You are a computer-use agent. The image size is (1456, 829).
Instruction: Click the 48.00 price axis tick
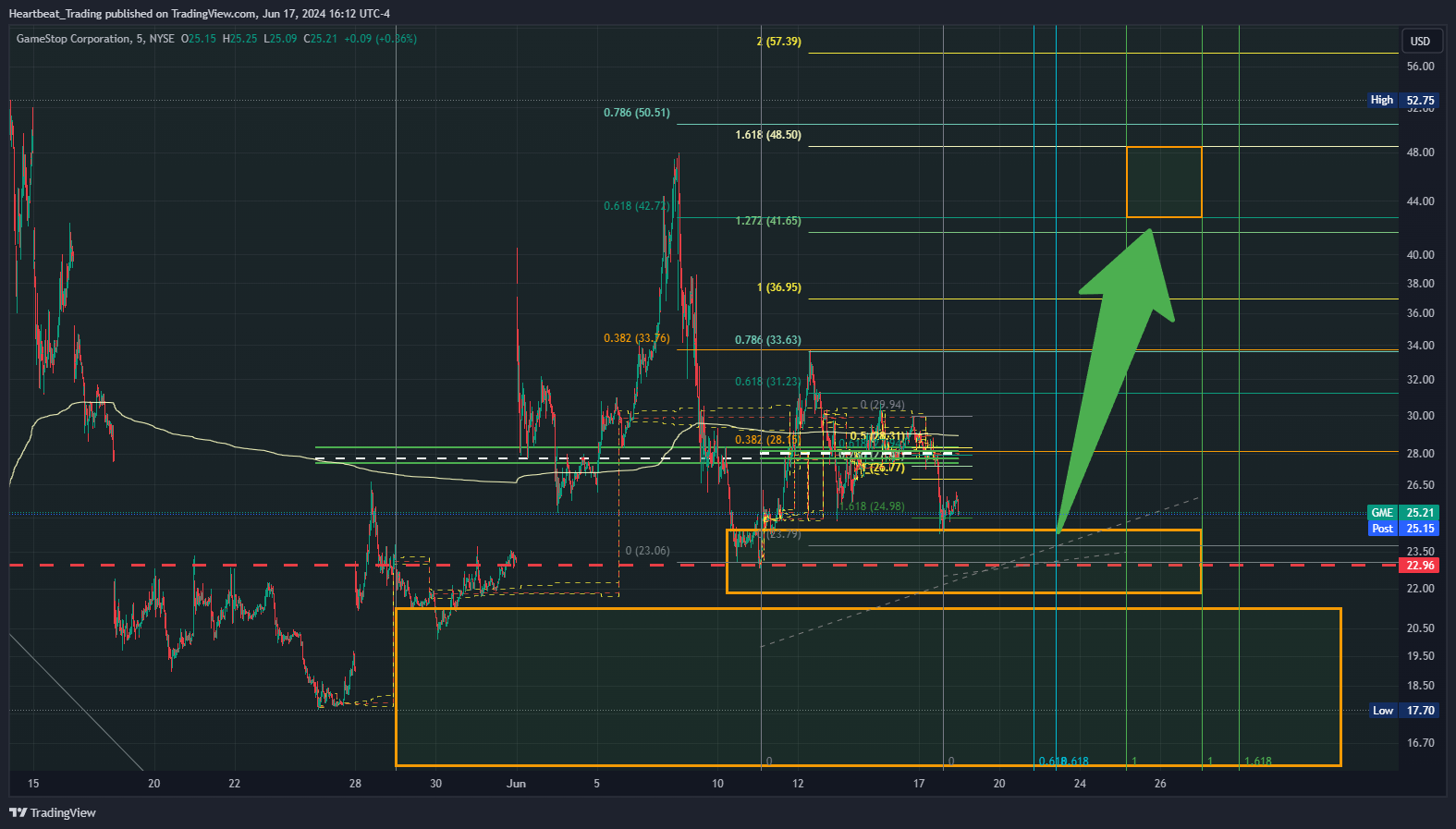(x=1420, y=152)
